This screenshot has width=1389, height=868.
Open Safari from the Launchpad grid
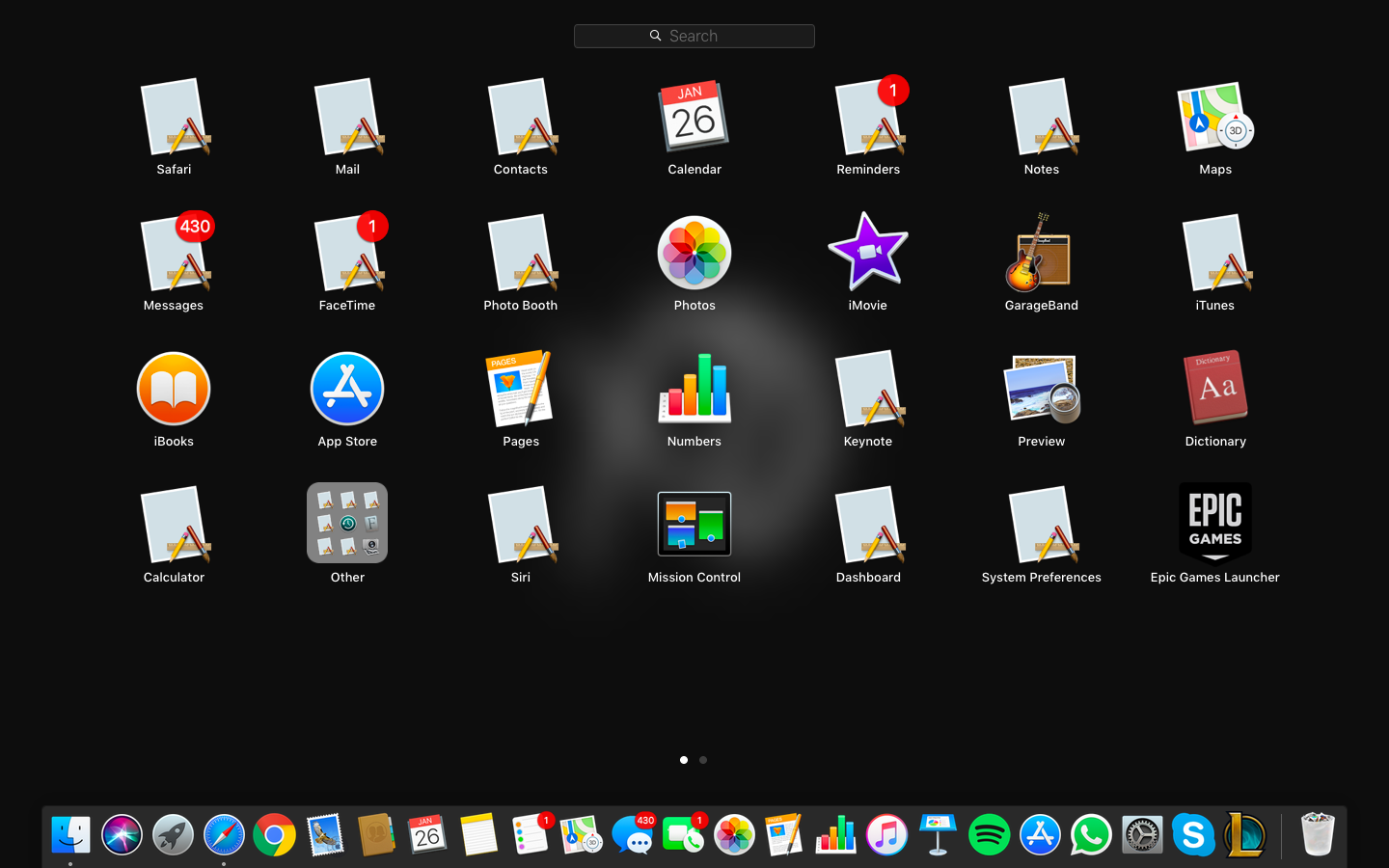174,118
